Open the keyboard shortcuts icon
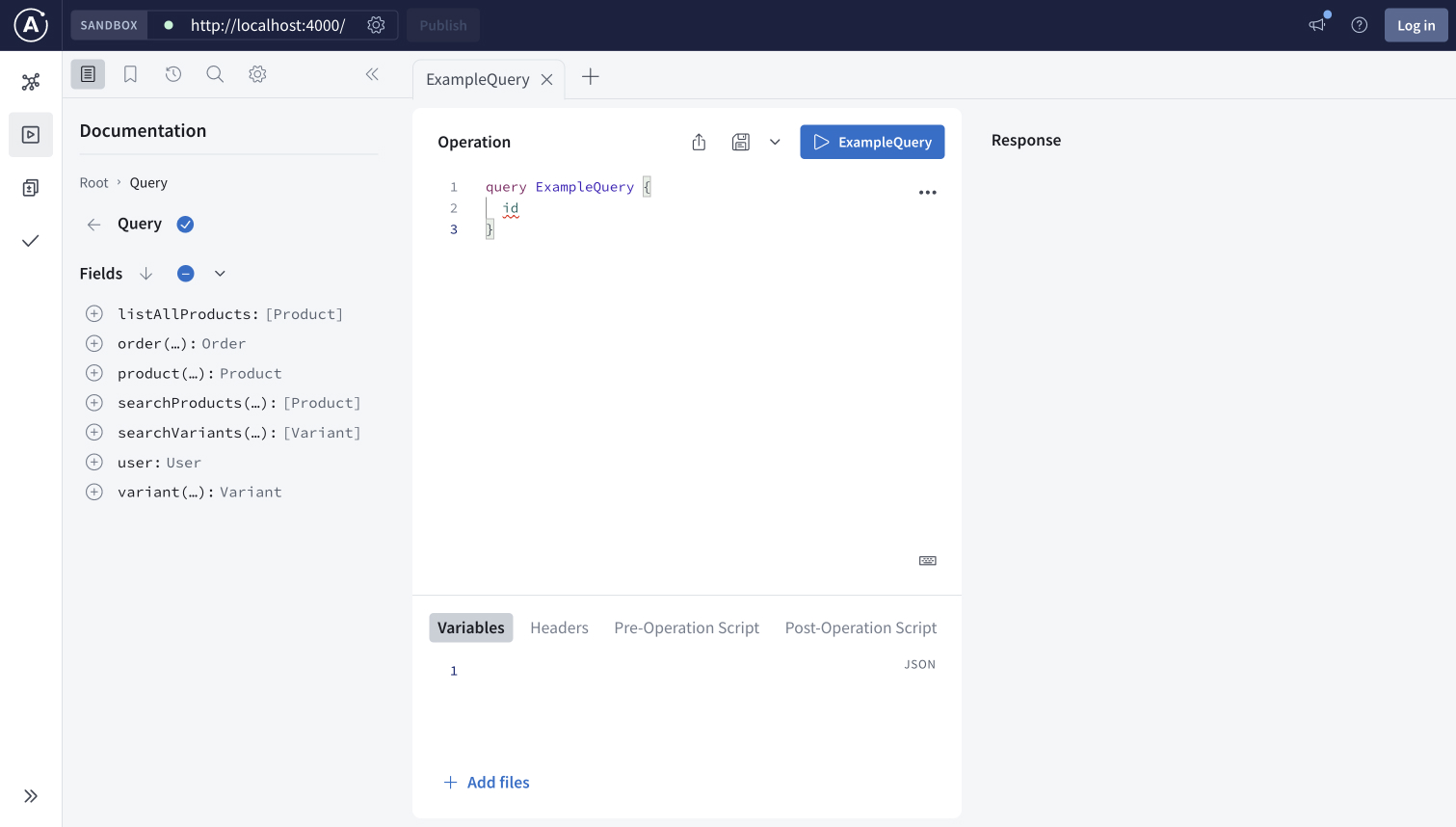The width and height of the screenshot is (1456, 827). [x=928, y=561]
